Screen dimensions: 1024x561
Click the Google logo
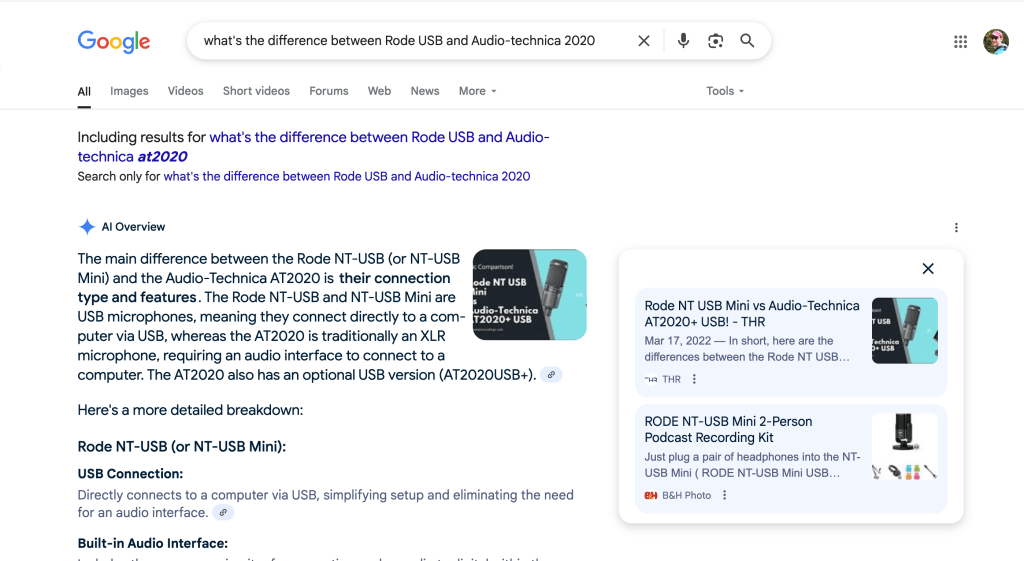(x=114, y=41)
